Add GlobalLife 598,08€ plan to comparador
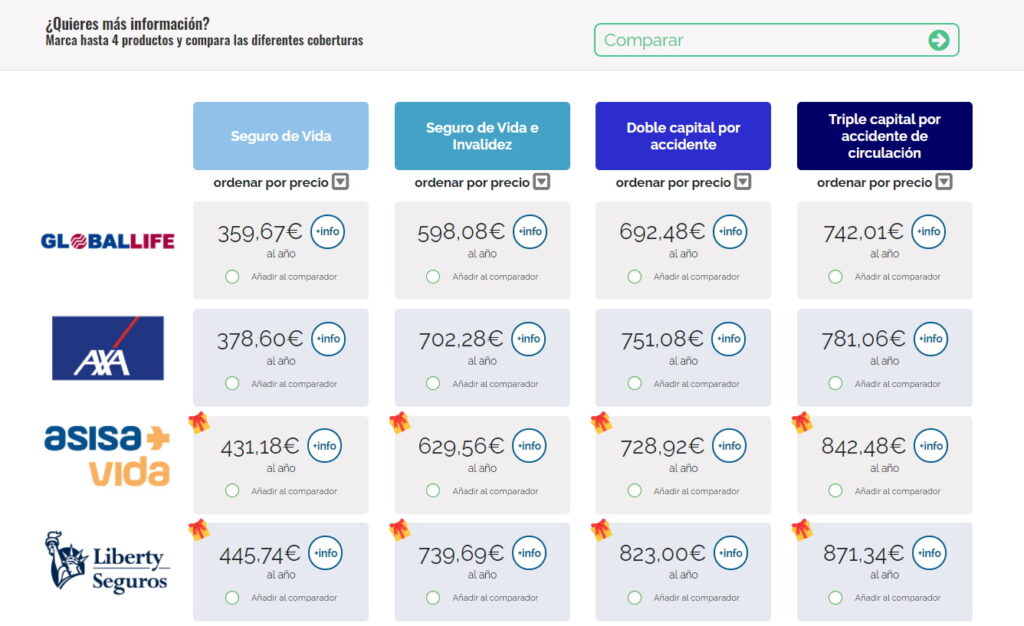The image size is (1024, 626). [433, 277]
